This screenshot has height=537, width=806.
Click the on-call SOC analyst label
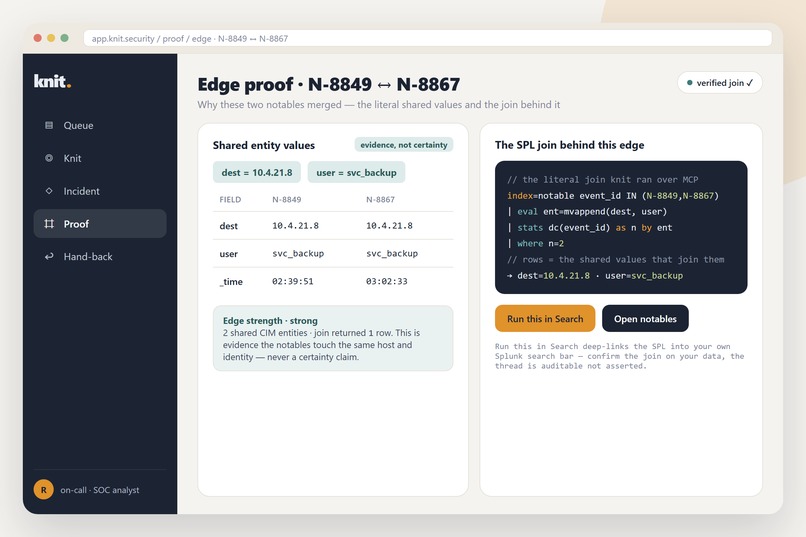[100, 490]
